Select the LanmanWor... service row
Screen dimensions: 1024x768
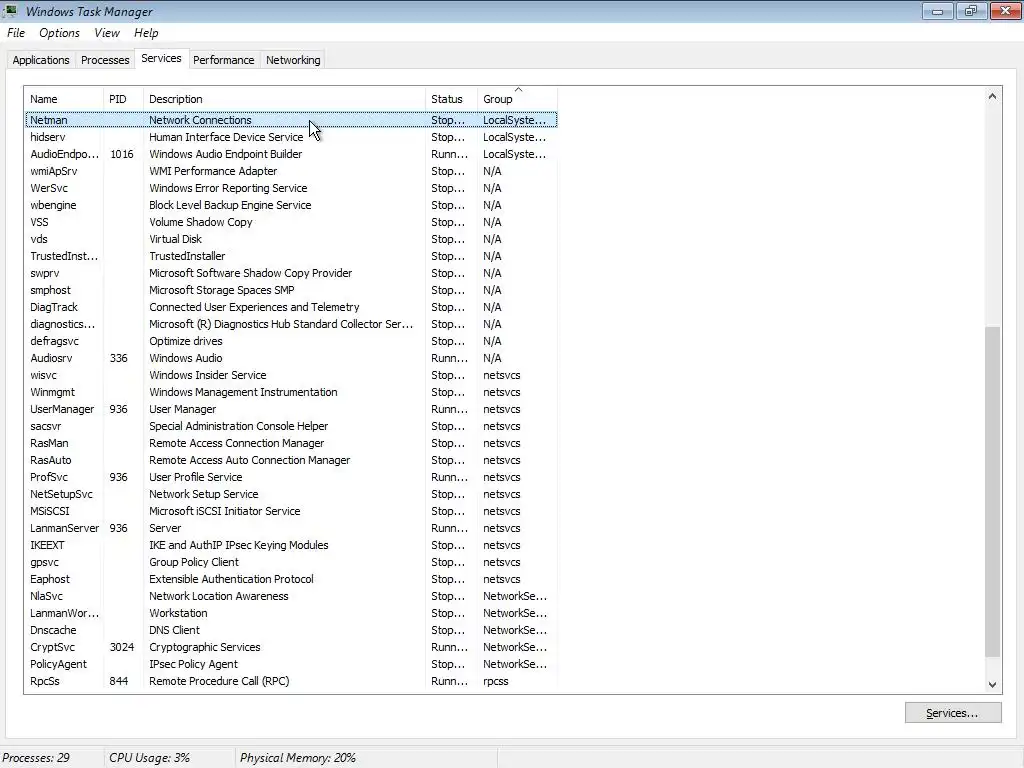coord(291,613)
